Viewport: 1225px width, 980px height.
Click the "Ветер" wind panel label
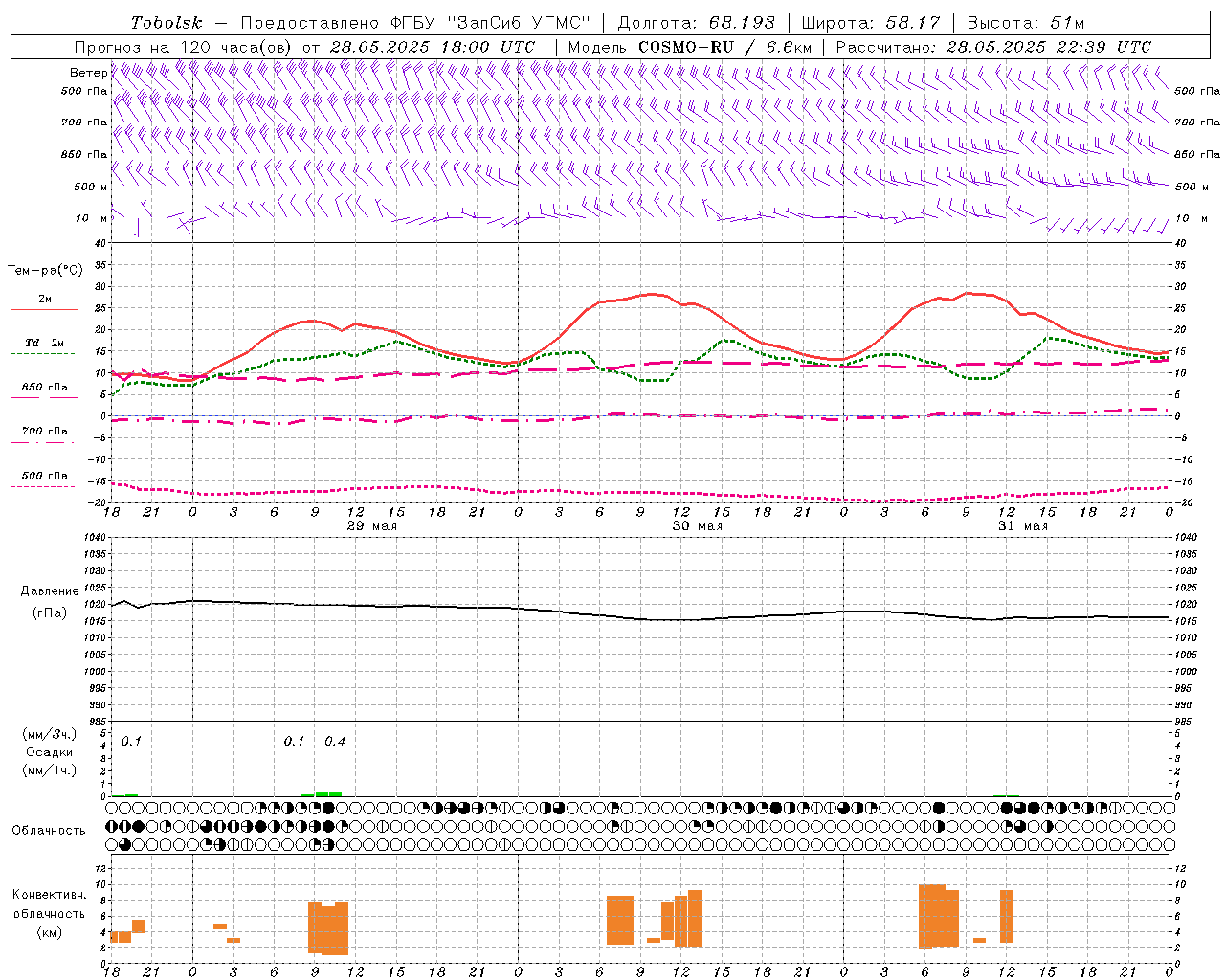[88, 73]
